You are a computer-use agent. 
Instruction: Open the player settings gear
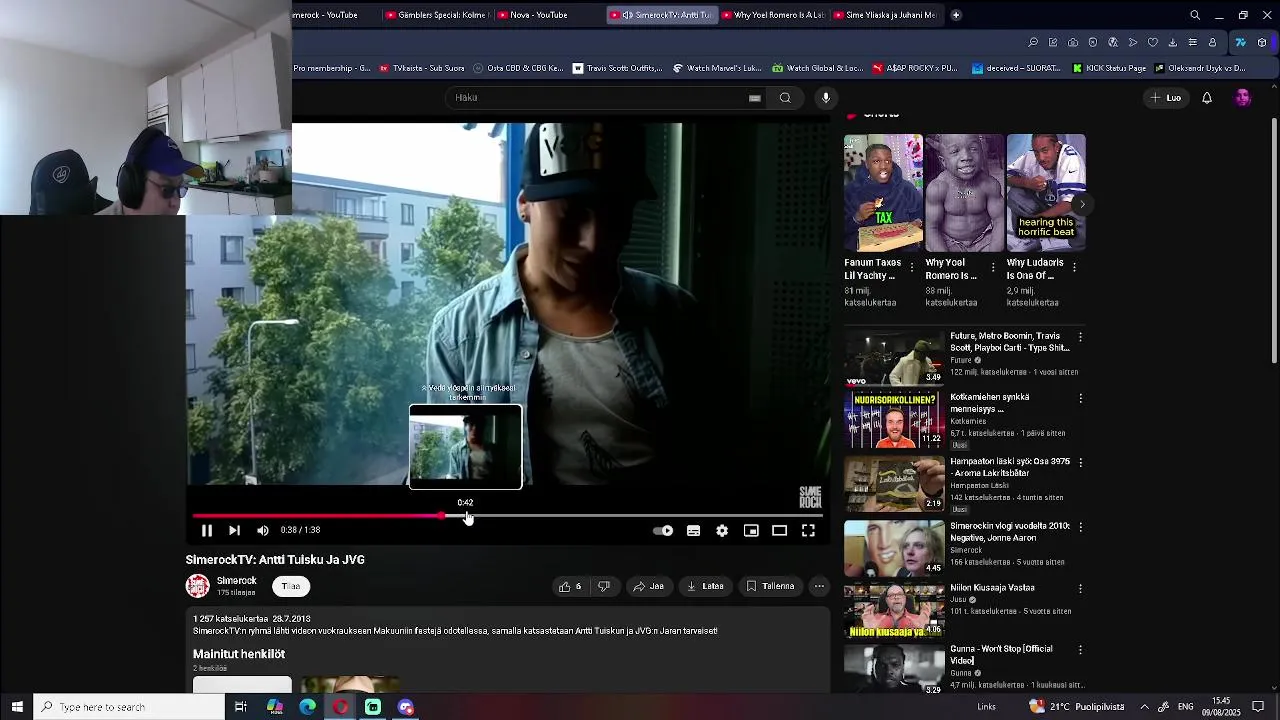pyautogui.click(x=722, y=530)
